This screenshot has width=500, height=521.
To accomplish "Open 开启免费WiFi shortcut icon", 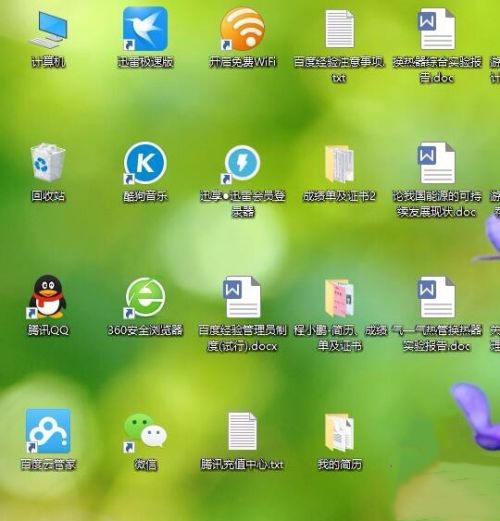I will [242, 29].
